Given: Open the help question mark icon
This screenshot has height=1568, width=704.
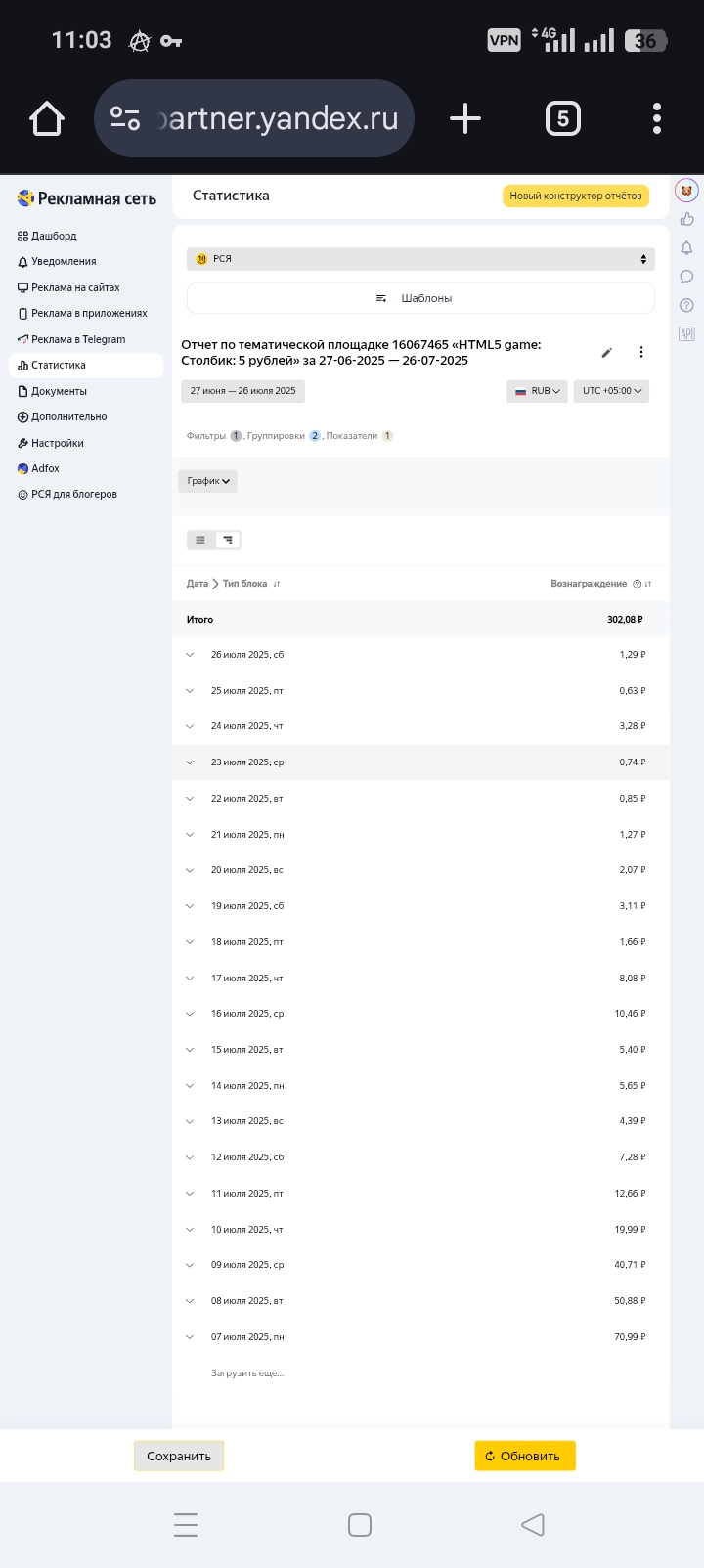Looking at the screenshot, I should coord(686,306).
